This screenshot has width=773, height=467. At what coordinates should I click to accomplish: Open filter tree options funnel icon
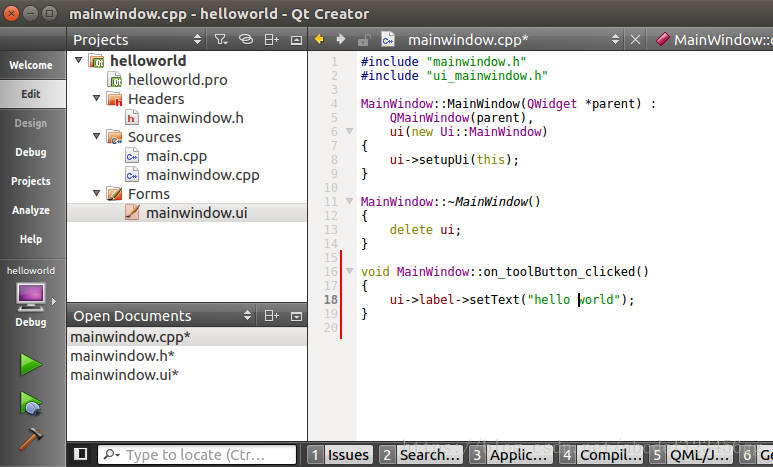tap(221, 39)
